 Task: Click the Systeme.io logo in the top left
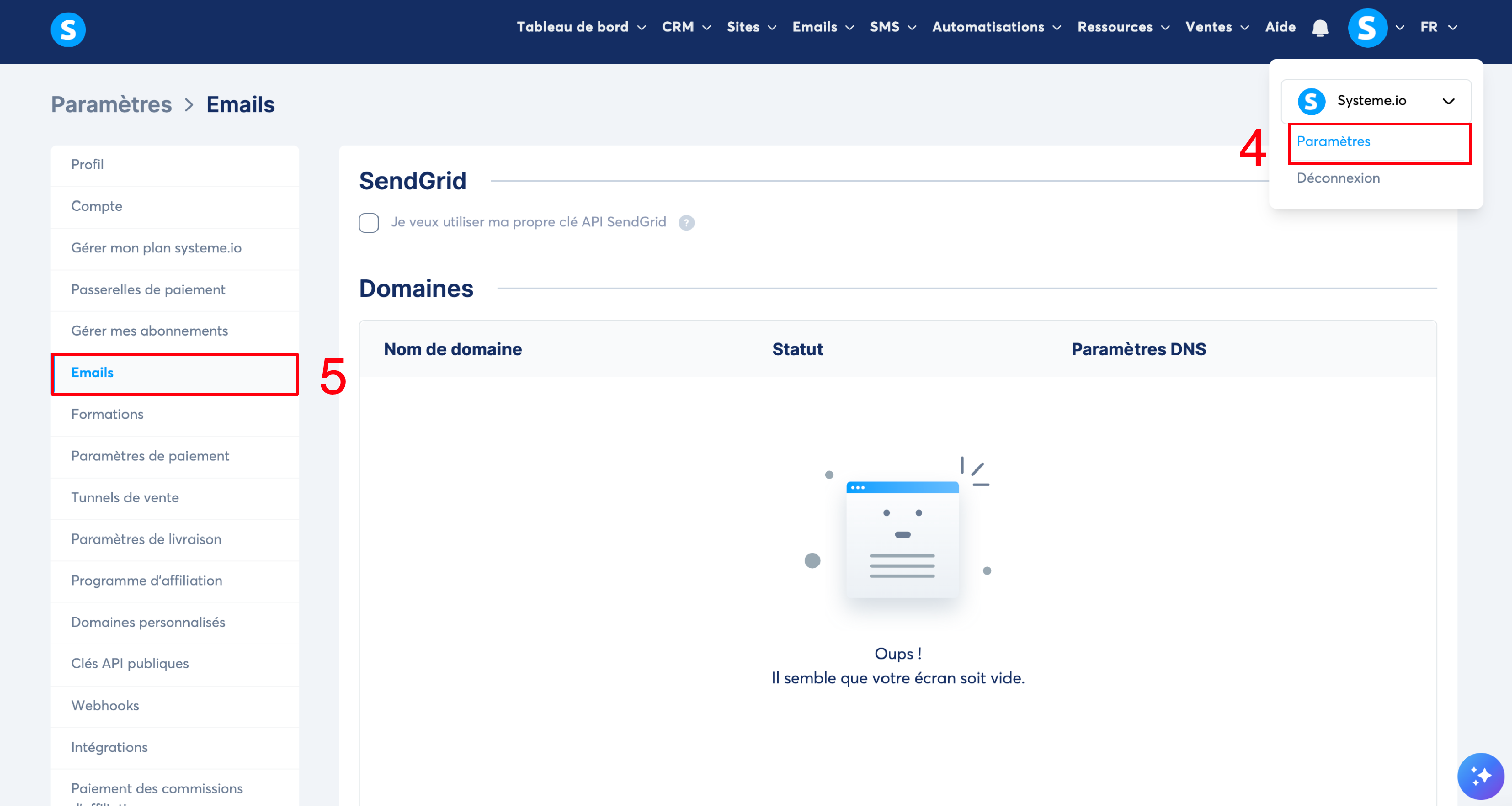pyautogui.click(x=68, y=29)
